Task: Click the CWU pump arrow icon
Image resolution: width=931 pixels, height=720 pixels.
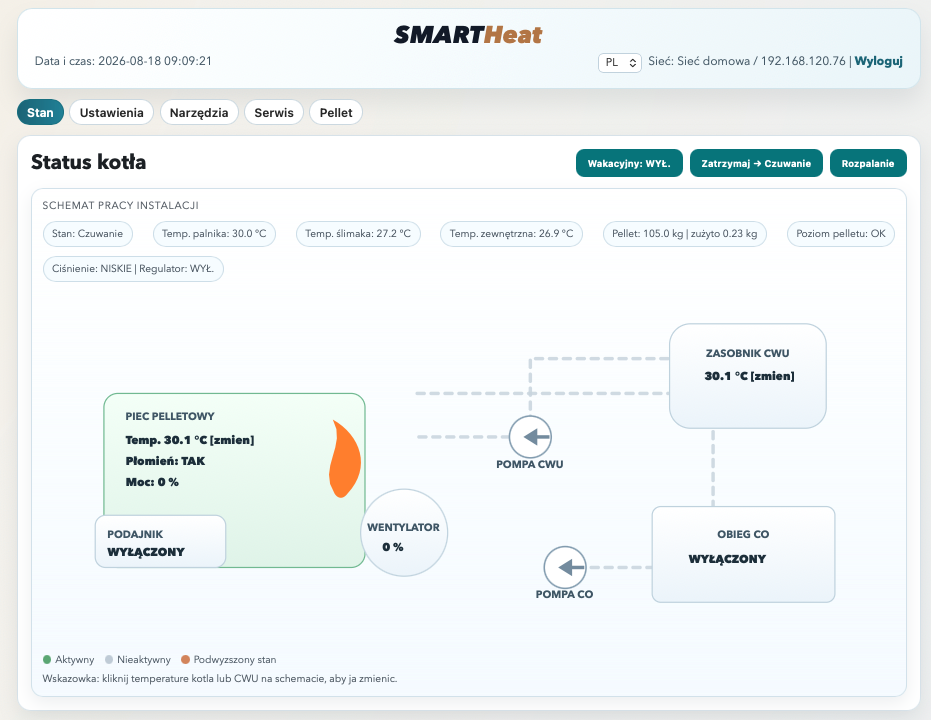Action: point(530,437)
